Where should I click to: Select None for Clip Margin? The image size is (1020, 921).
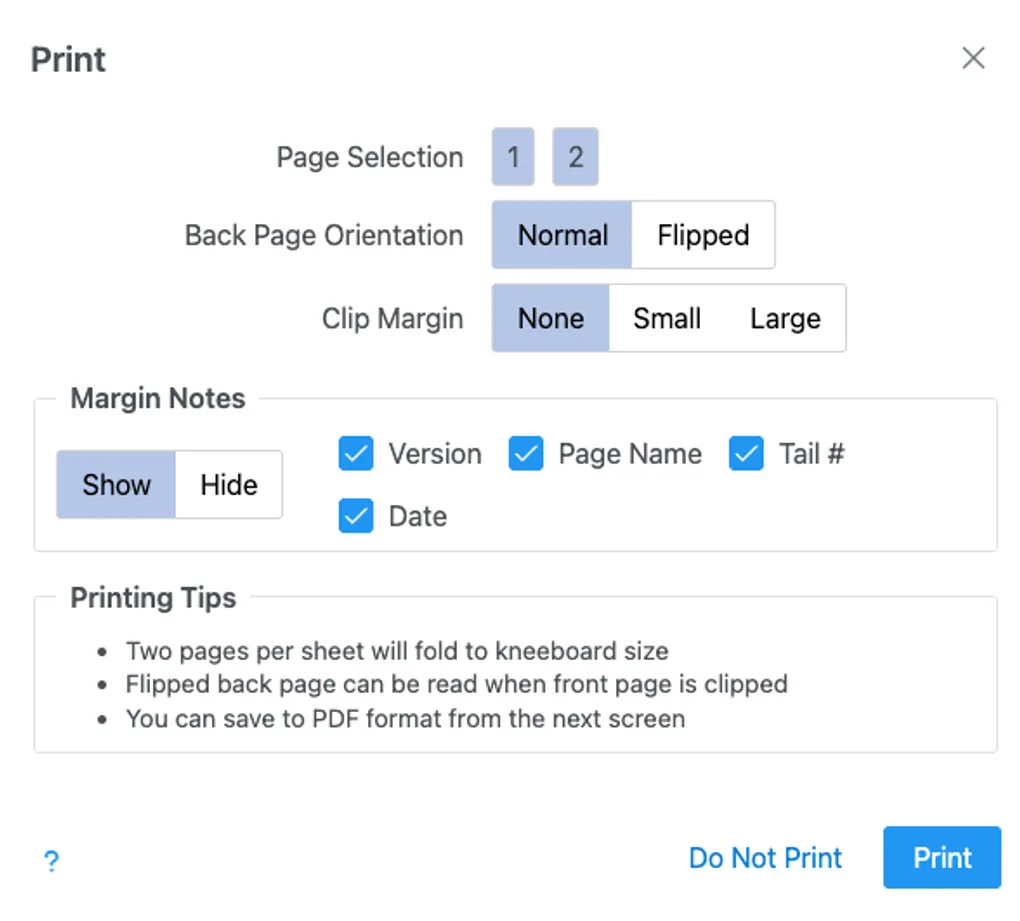tap(551, 318)
